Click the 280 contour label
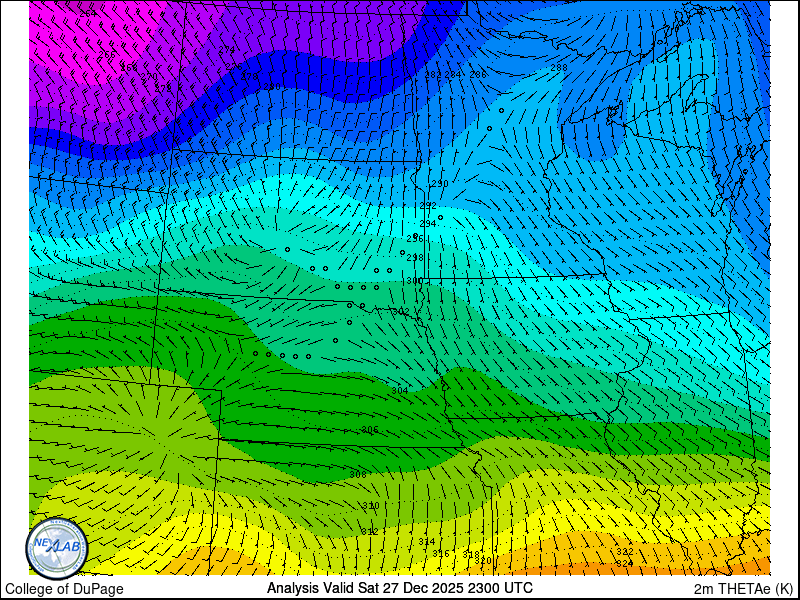This screenshot has height=600, width=800. 272,87
